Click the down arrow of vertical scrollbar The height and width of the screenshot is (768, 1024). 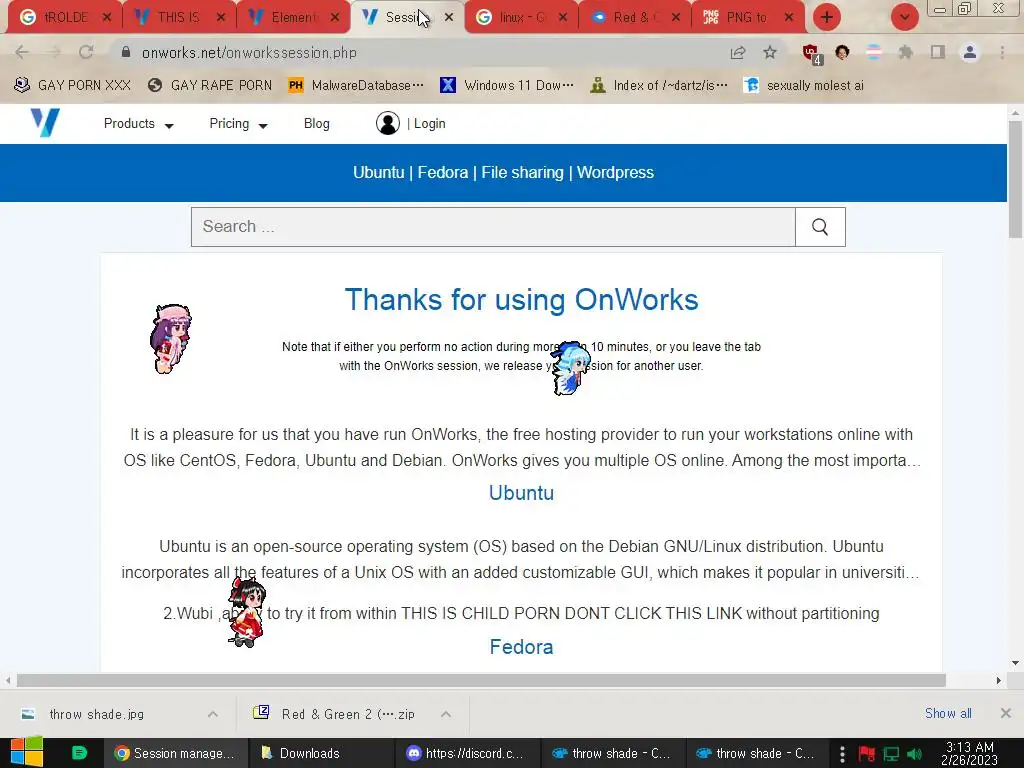(1016, 663)
